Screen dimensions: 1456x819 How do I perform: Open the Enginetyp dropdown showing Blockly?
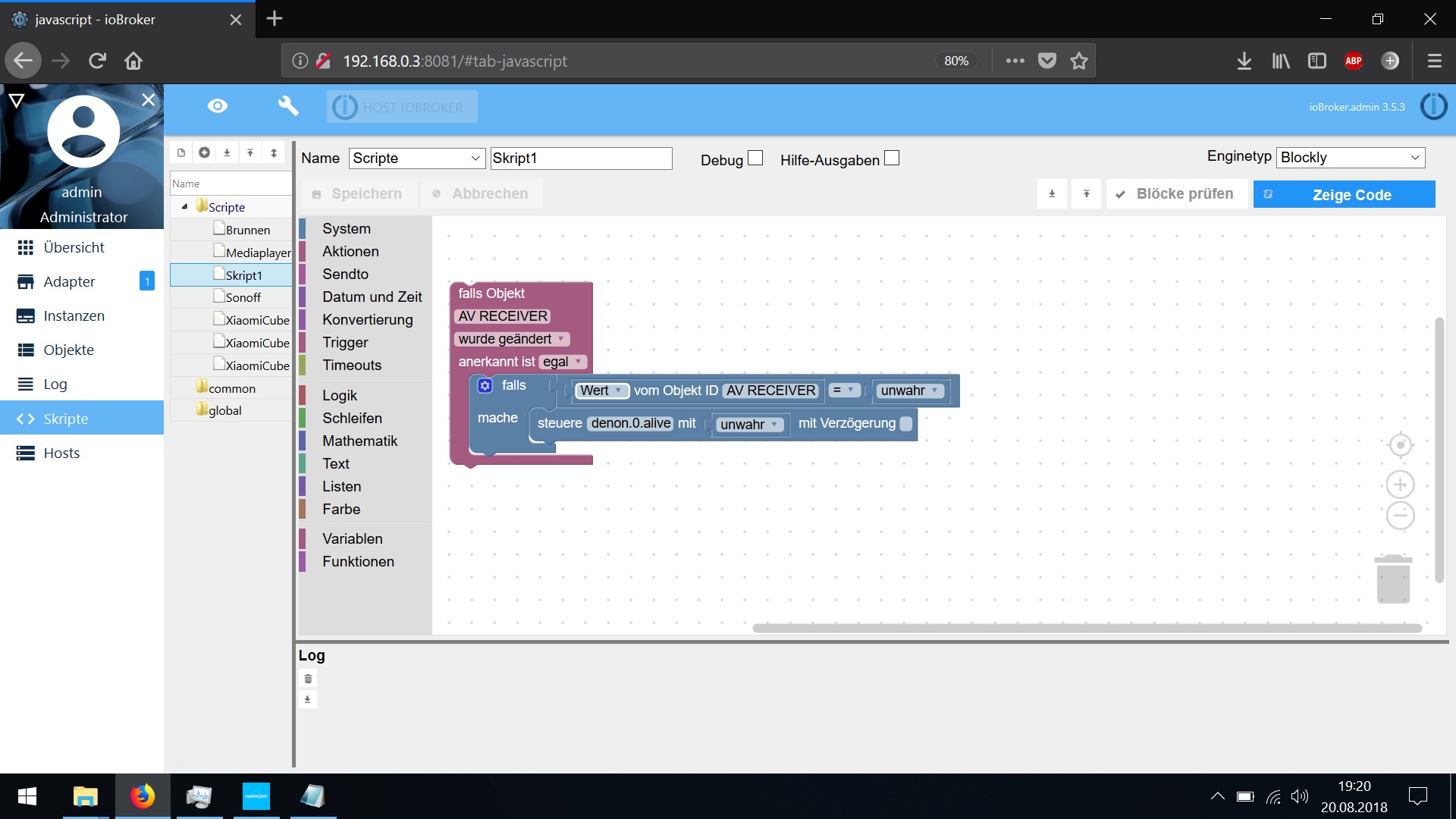point(1351,157)
